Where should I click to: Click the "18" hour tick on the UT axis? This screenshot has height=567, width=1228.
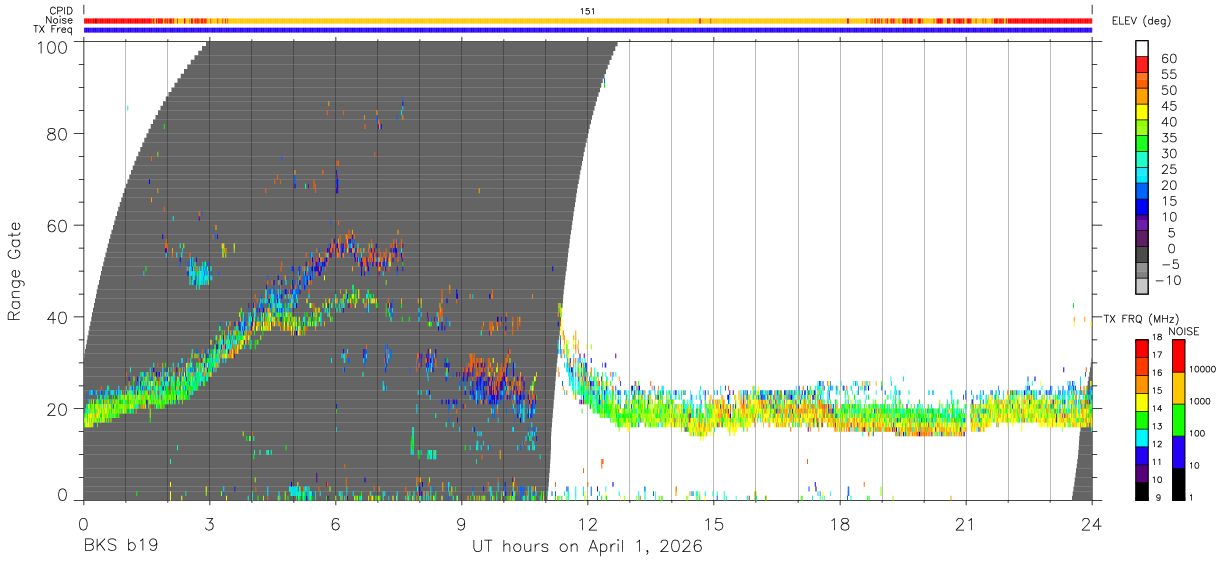point(840,524)
